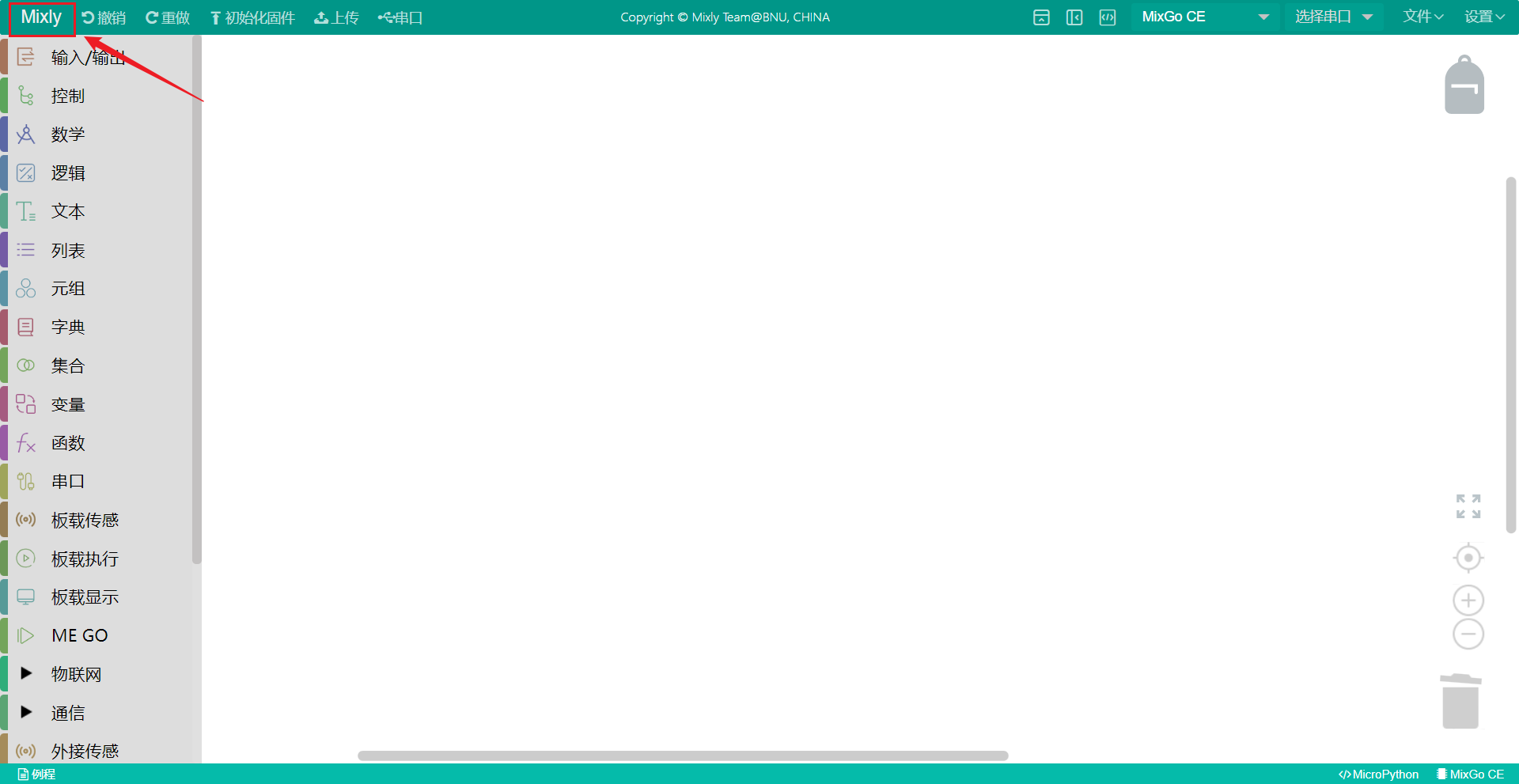
Task: Open the 设置 settings menu
Action: (x=1484, y=17)
